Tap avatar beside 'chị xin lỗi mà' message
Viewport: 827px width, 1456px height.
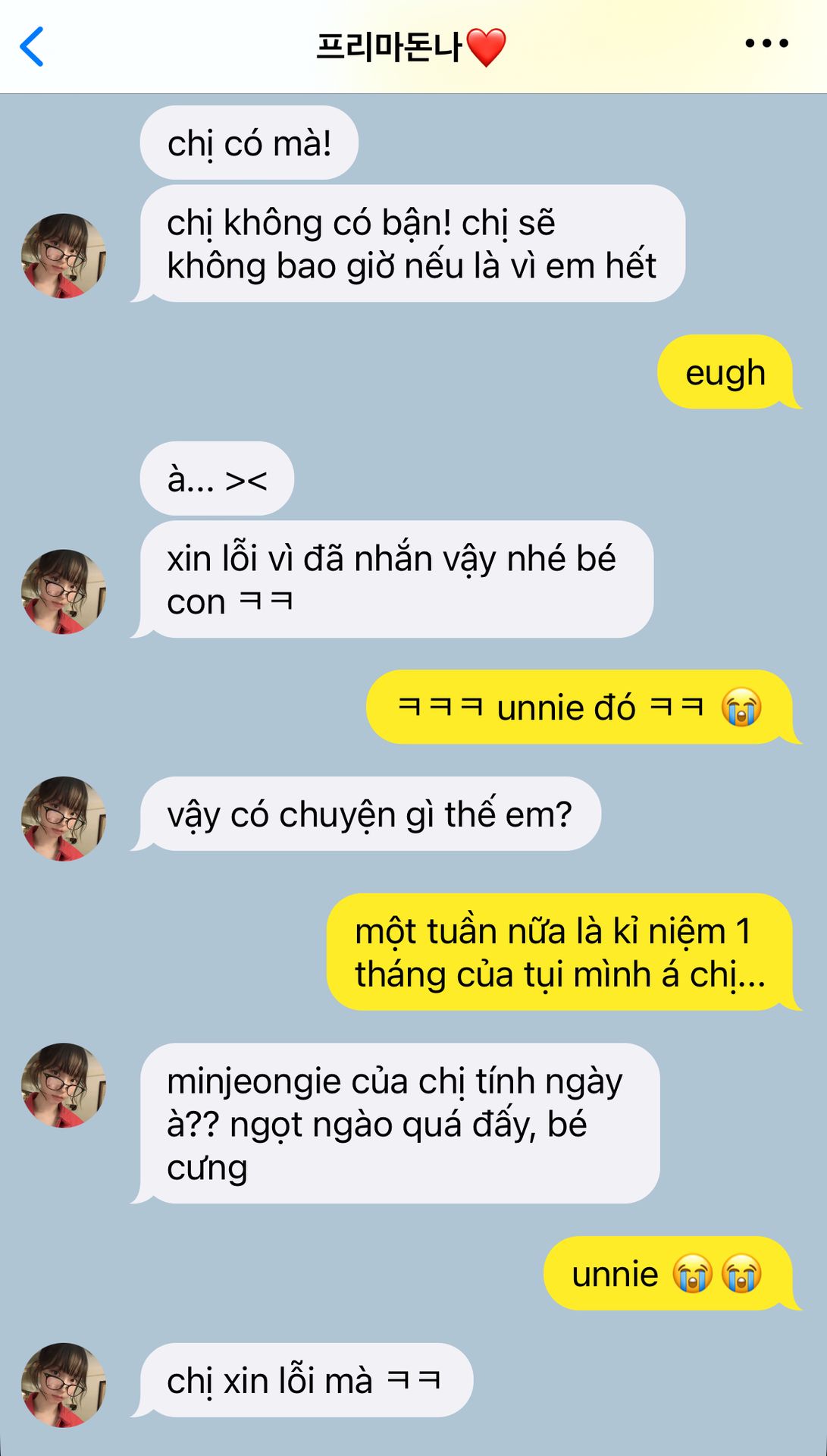(x=64, y=1385)
